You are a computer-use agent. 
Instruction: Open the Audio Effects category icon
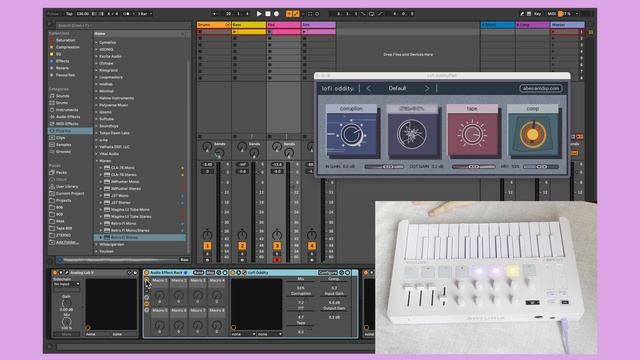(x=52, y=116)
